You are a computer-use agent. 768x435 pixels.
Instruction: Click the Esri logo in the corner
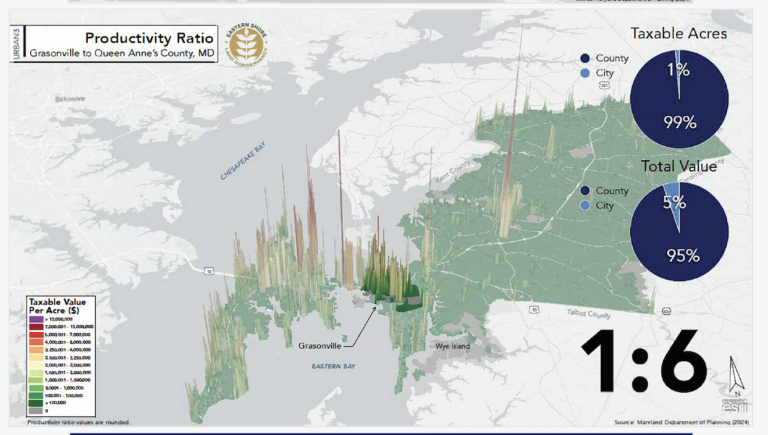737,403
